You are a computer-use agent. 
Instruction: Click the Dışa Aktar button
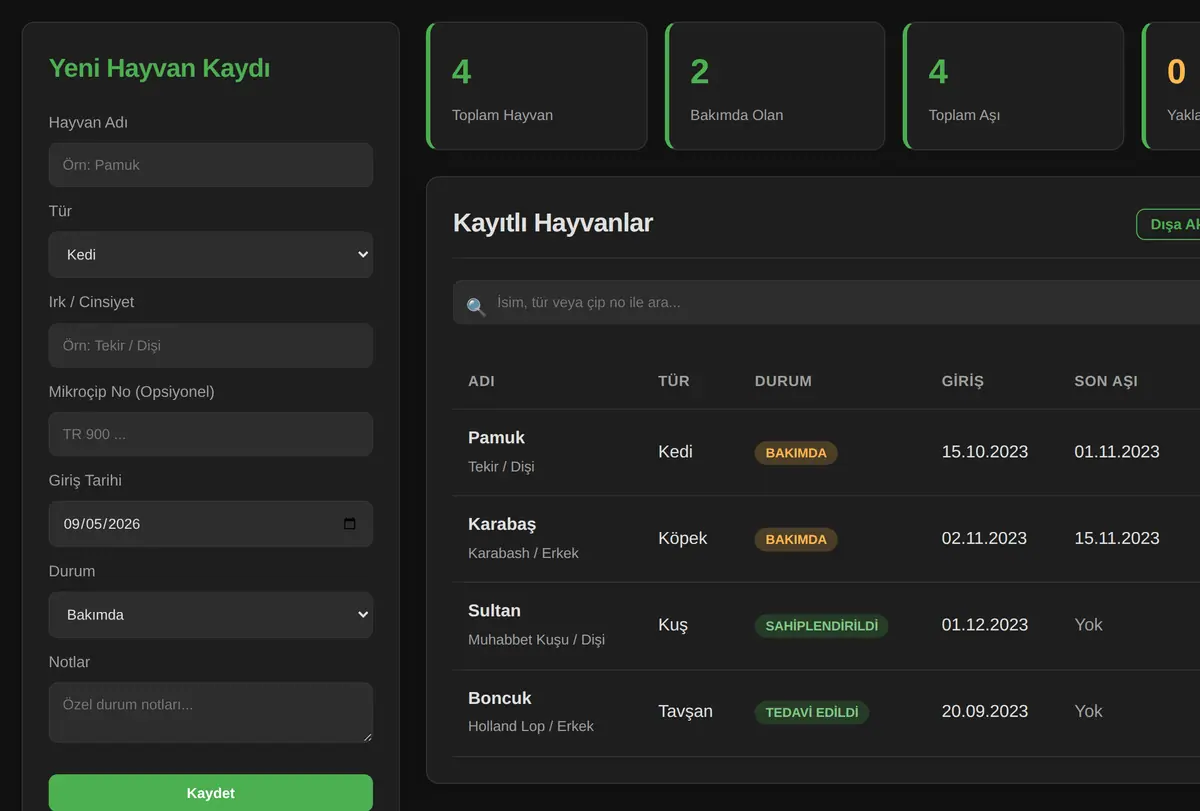[1168, 224]
